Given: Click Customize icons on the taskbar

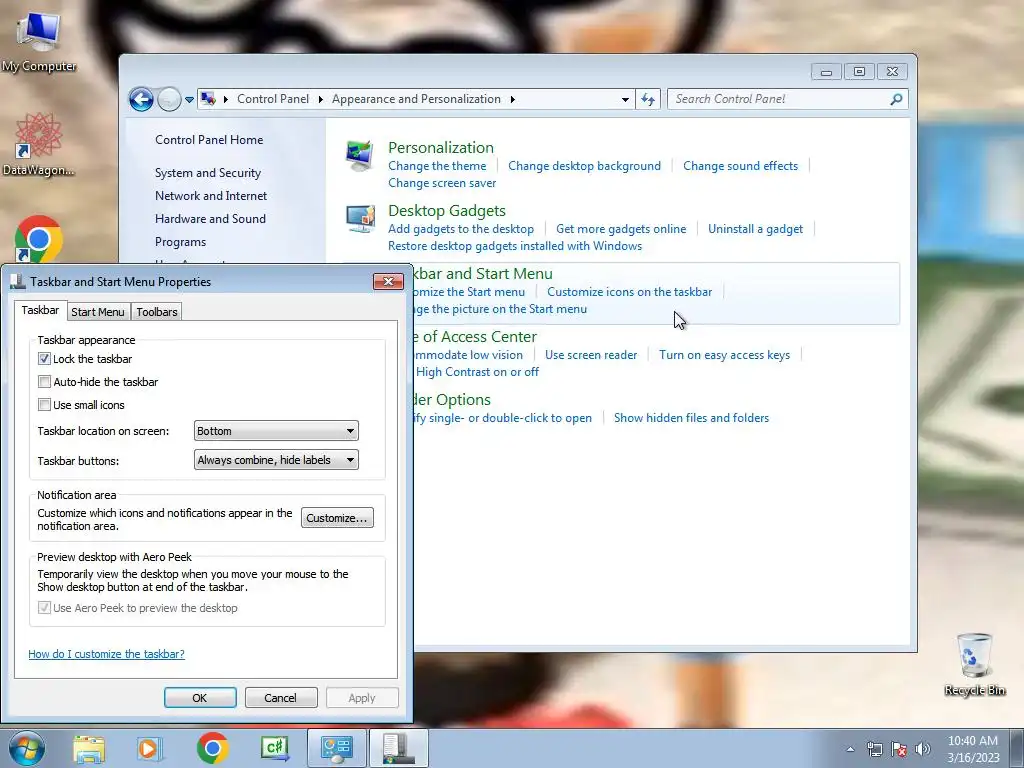Looking at the screenshot, I should pos(630,292).
